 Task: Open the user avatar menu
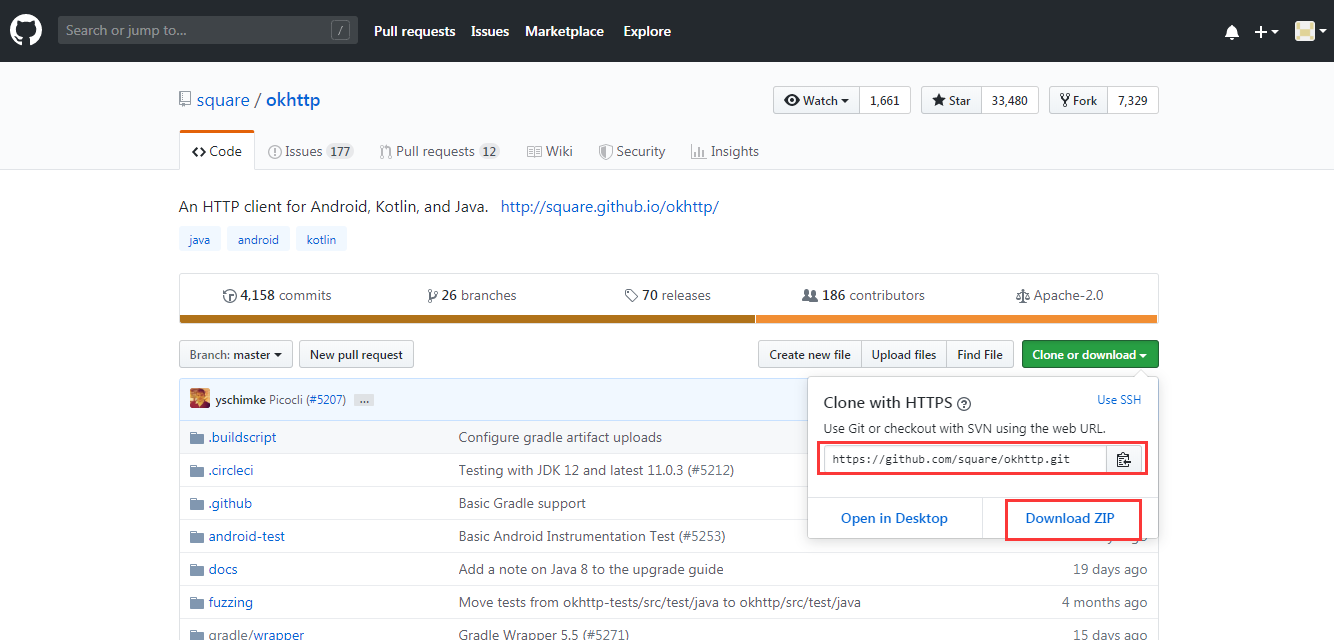tap(1309, 31)
